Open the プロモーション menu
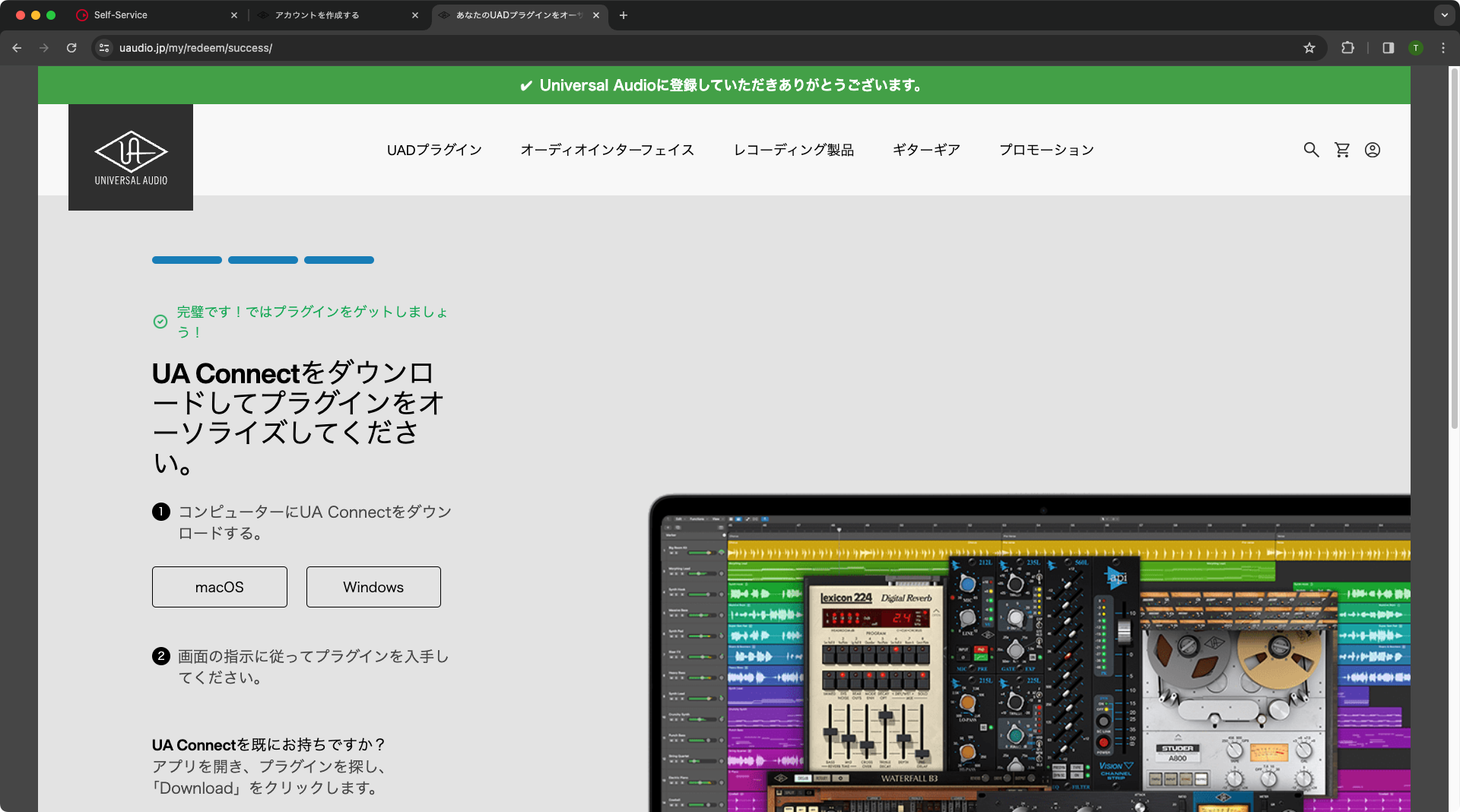 pyautogui.click(x=1046, y=150)
